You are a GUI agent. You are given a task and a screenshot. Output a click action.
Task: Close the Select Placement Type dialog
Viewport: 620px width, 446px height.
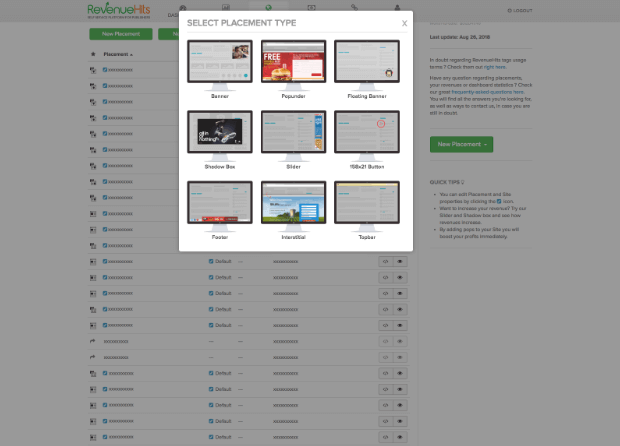pyautogui.click(x=404, y=23)
